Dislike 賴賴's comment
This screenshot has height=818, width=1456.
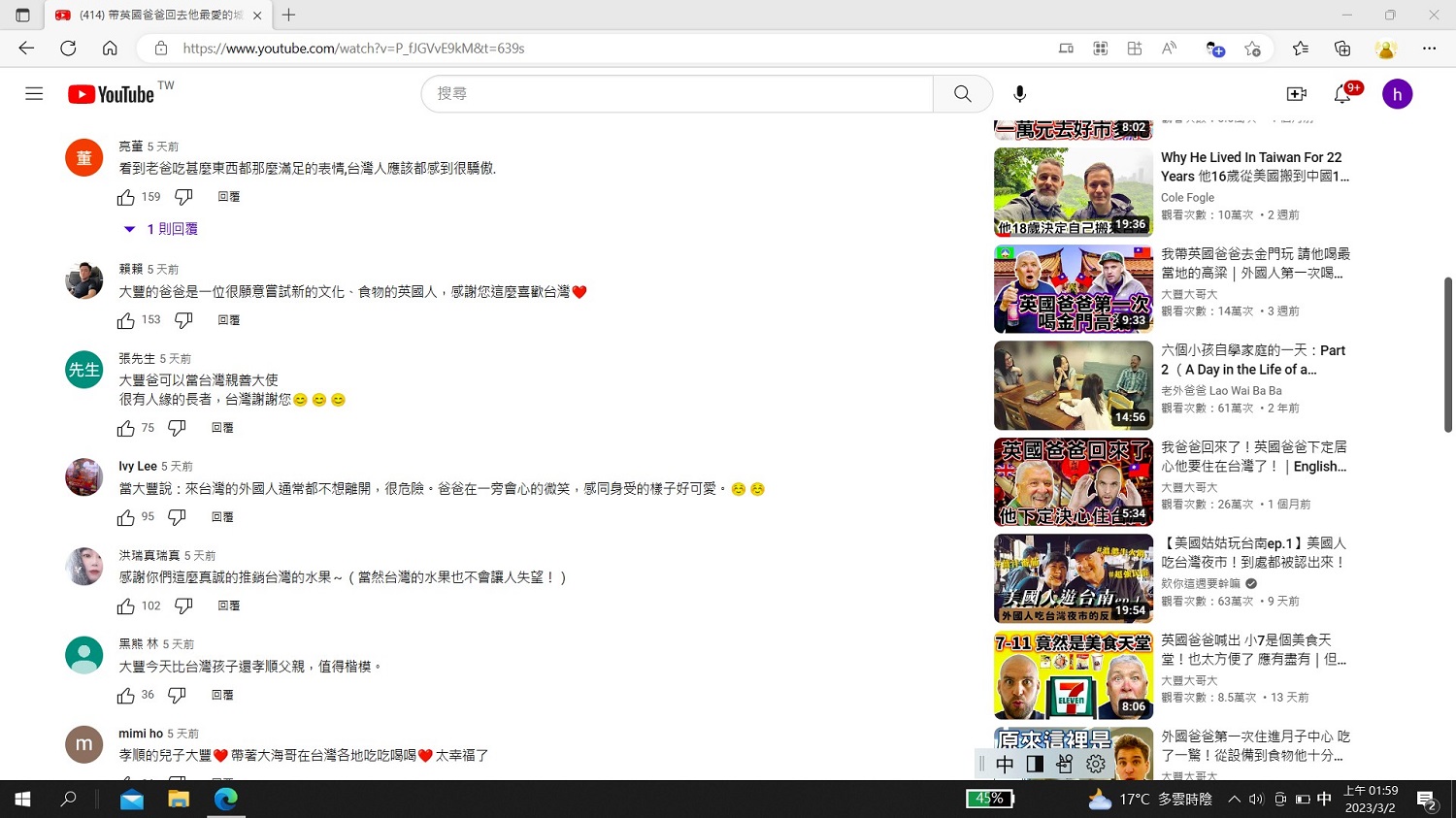[x=183, y=320]
